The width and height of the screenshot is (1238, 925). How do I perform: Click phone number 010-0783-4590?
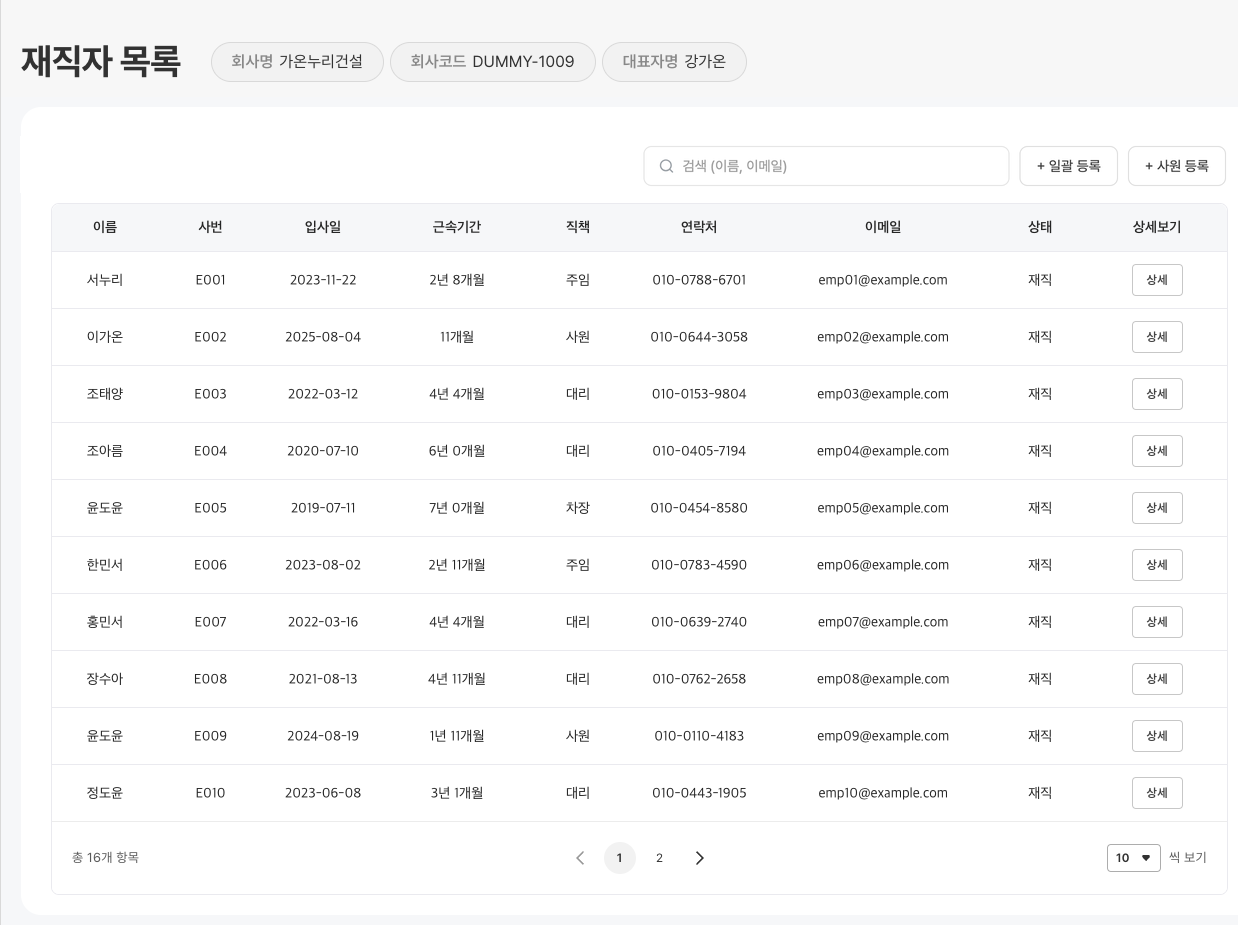coord(699,565)
